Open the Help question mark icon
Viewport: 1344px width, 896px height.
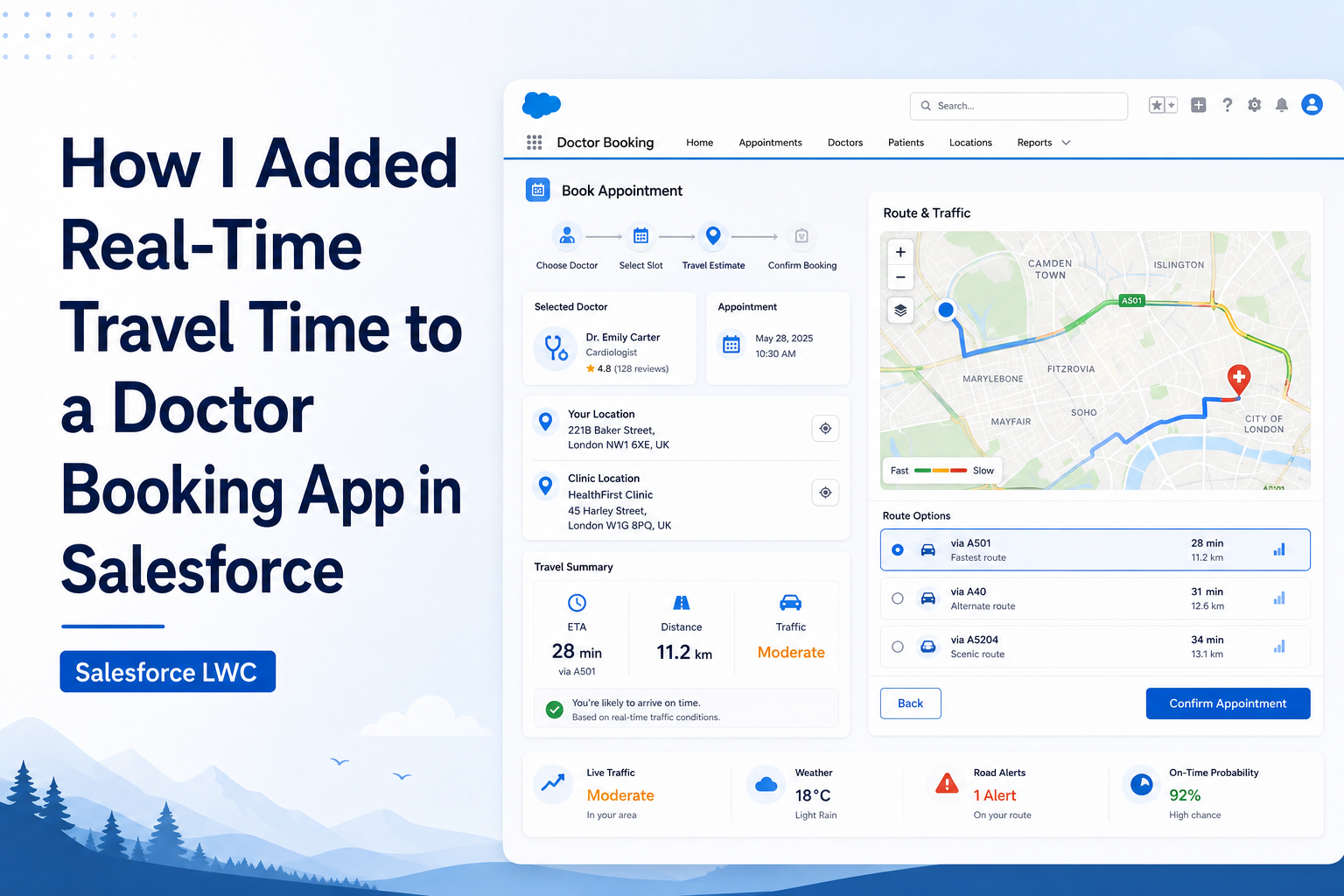pyautogui.click(x=1228, y=105)
